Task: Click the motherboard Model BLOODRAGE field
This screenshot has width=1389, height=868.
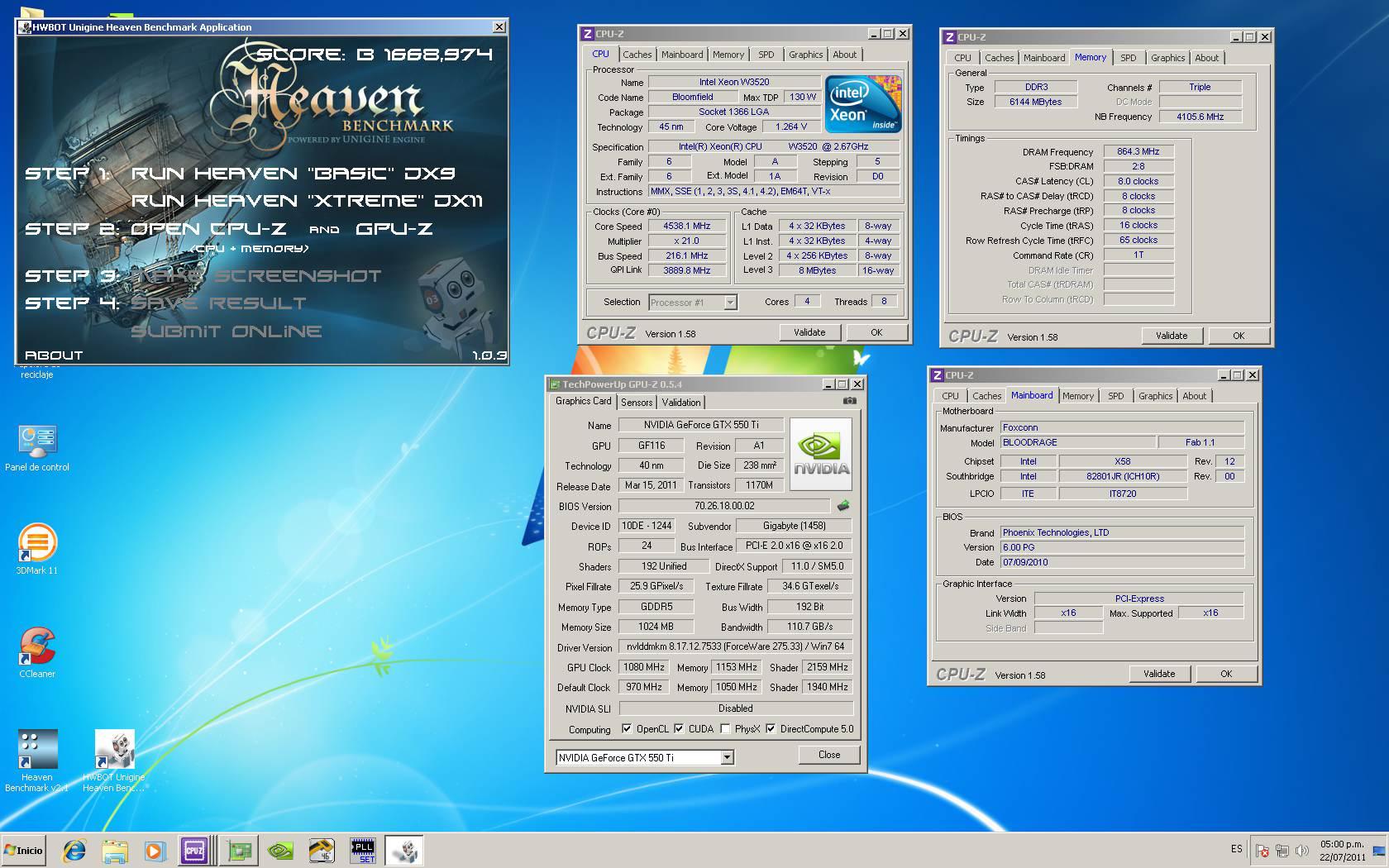Action: point(1078,442)
